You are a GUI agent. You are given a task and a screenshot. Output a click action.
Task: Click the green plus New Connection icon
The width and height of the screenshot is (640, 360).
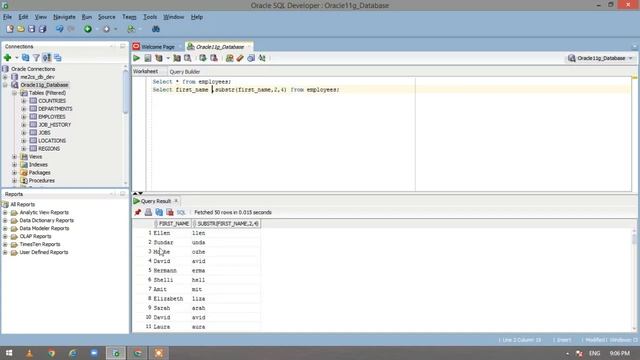click(7, 58)
